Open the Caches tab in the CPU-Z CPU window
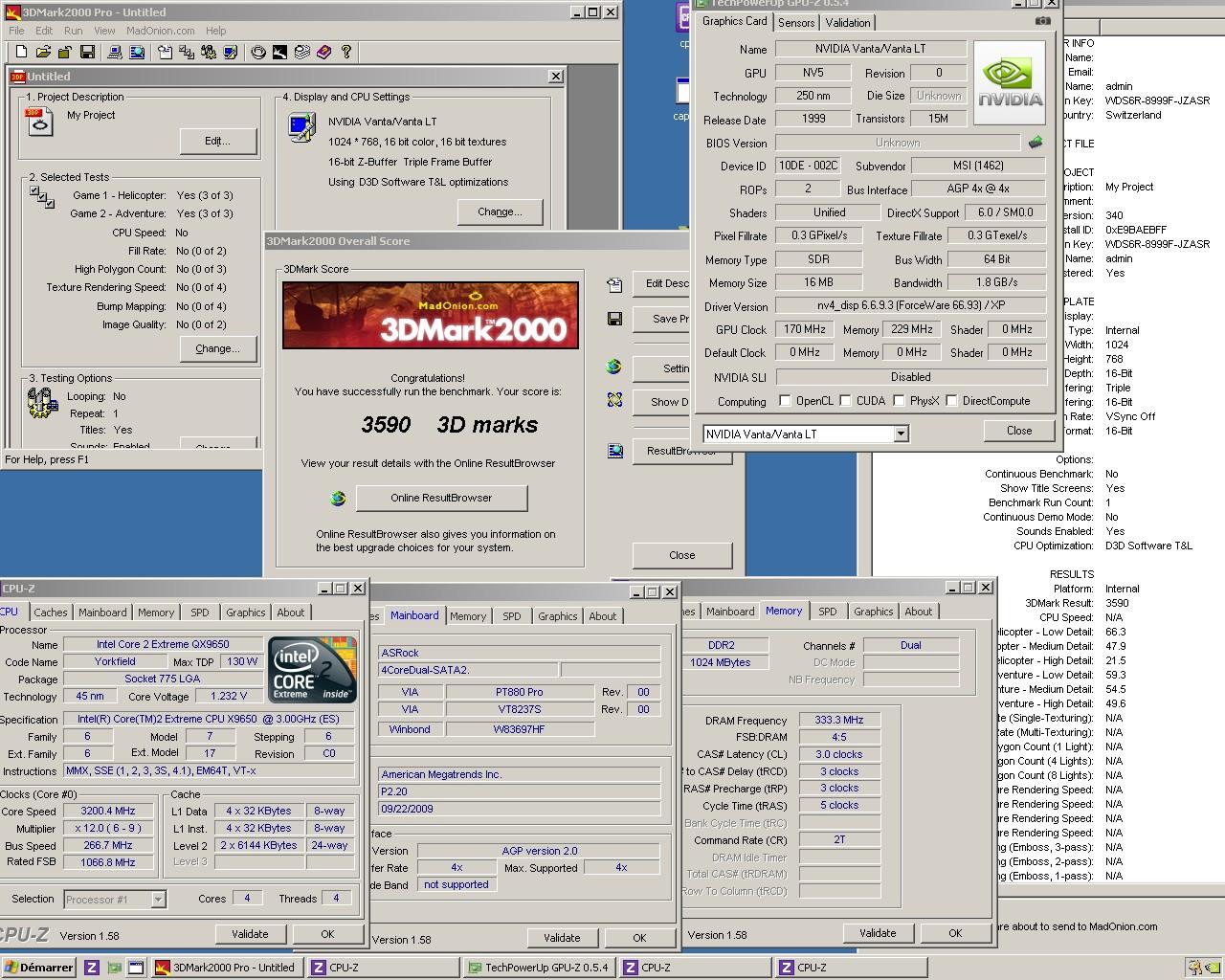 click(x=51, y=612)
